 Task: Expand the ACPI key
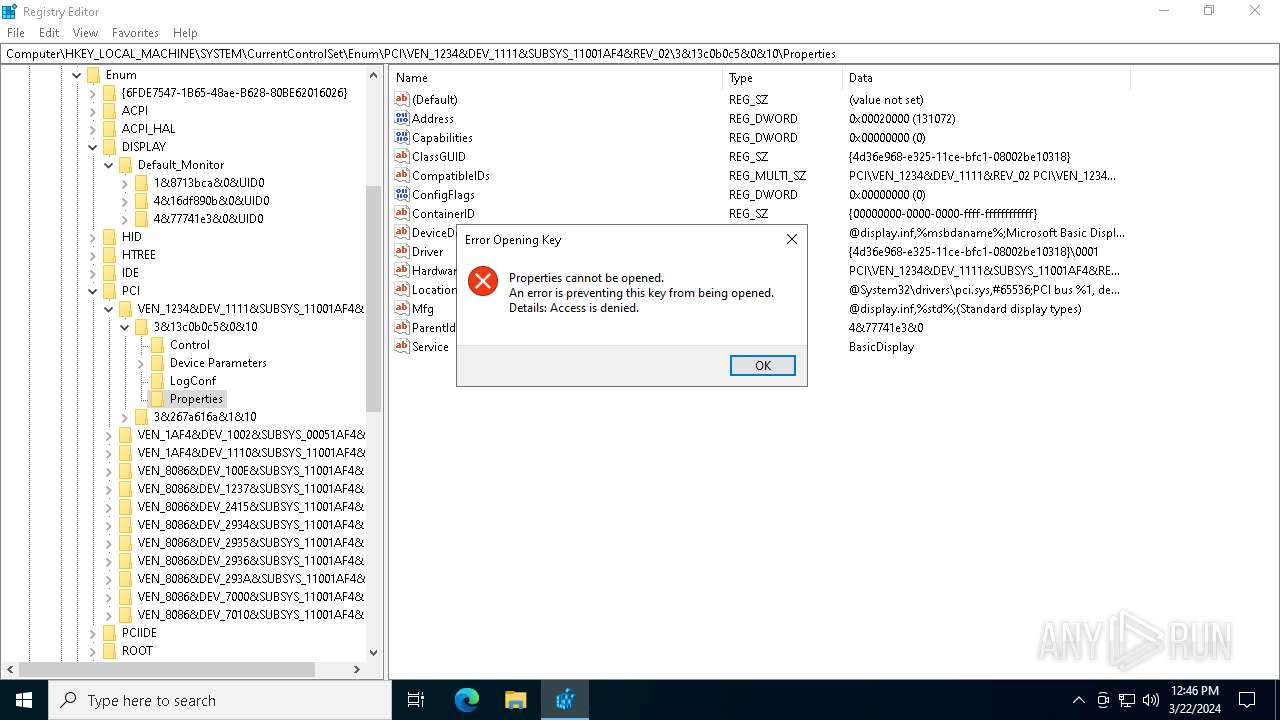[92, 111]
